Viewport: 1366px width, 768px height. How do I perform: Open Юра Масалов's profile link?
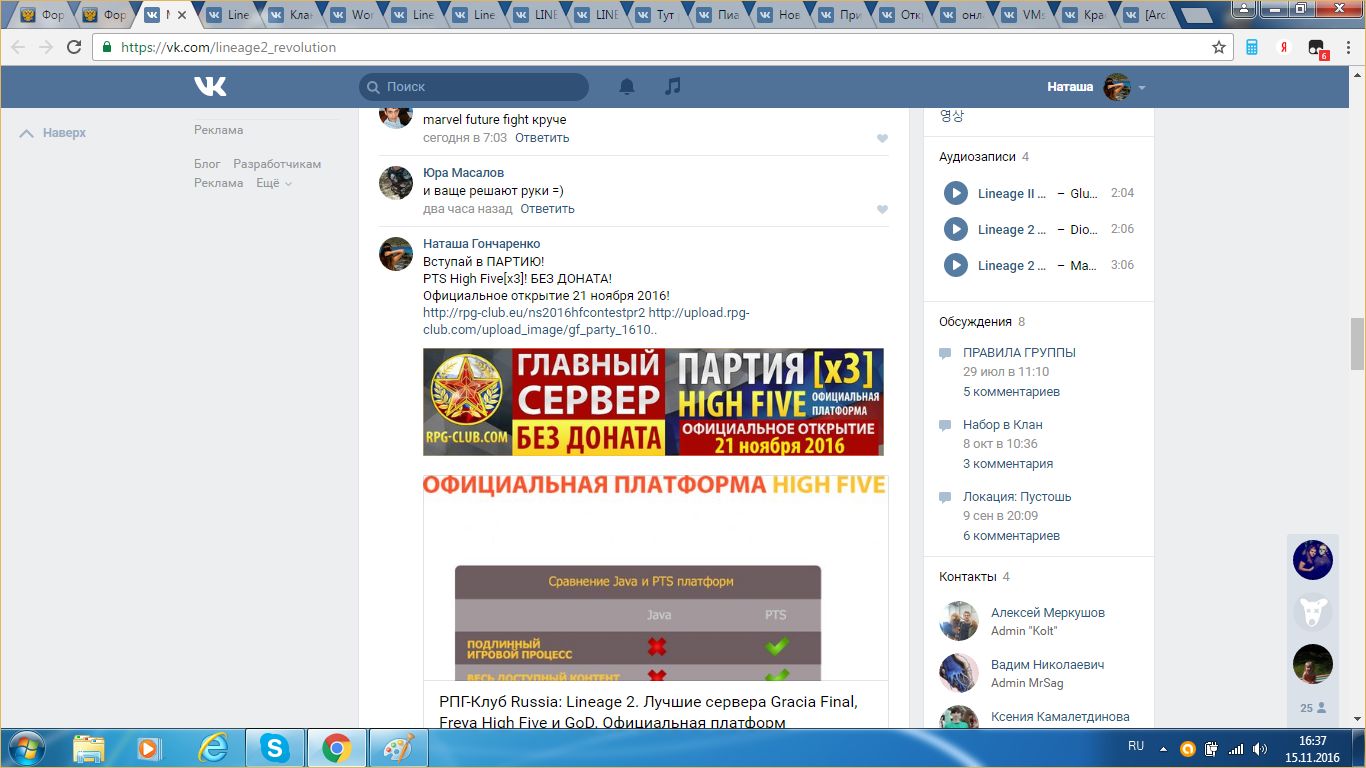coord(463,173)
